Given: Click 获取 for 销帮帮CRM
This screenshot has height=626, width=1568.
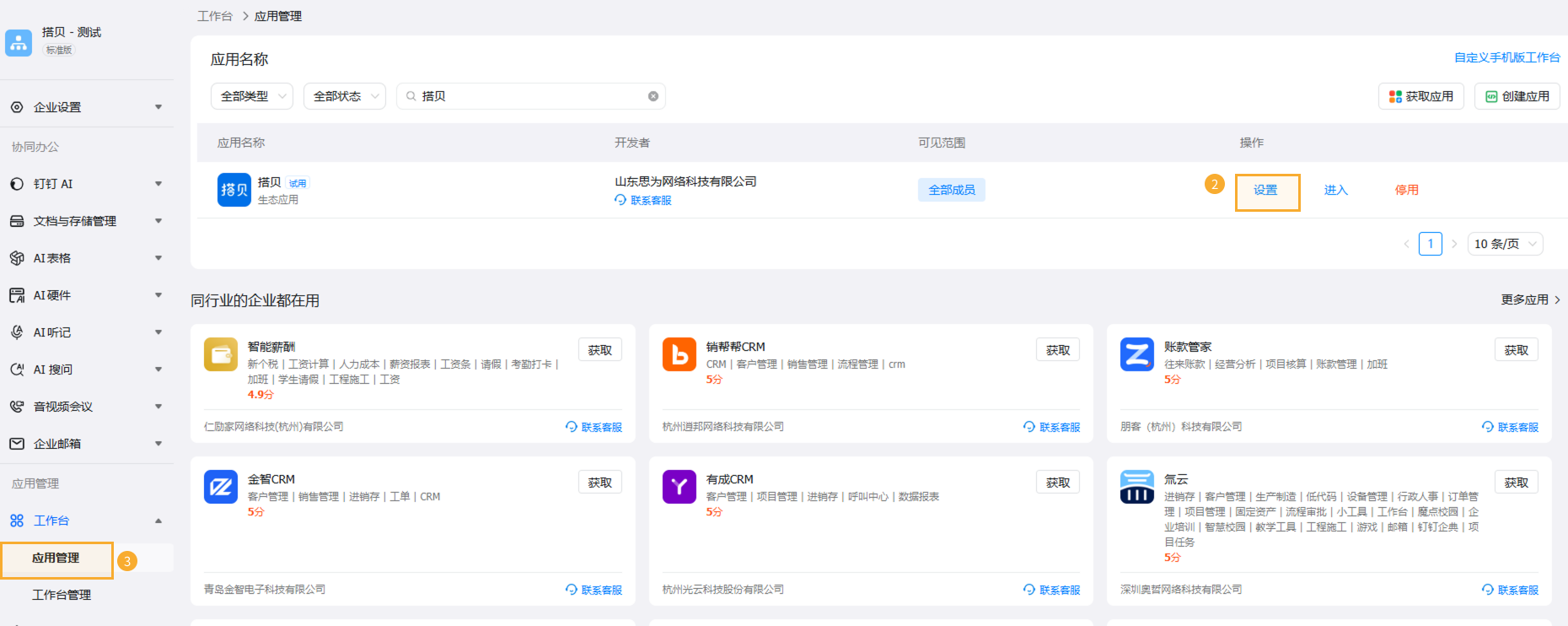Looking at the screenshot, I should pyautogui.click(x=1058, y=350).
